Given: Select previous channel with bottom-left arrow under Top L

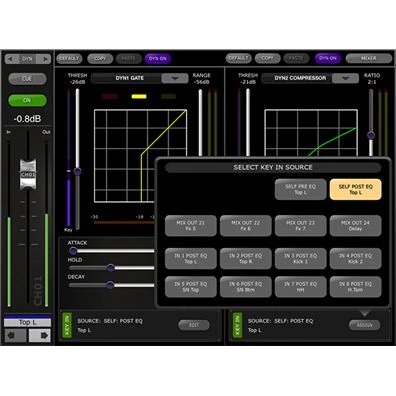Looking at the screenshot, I should pos(15,335).
